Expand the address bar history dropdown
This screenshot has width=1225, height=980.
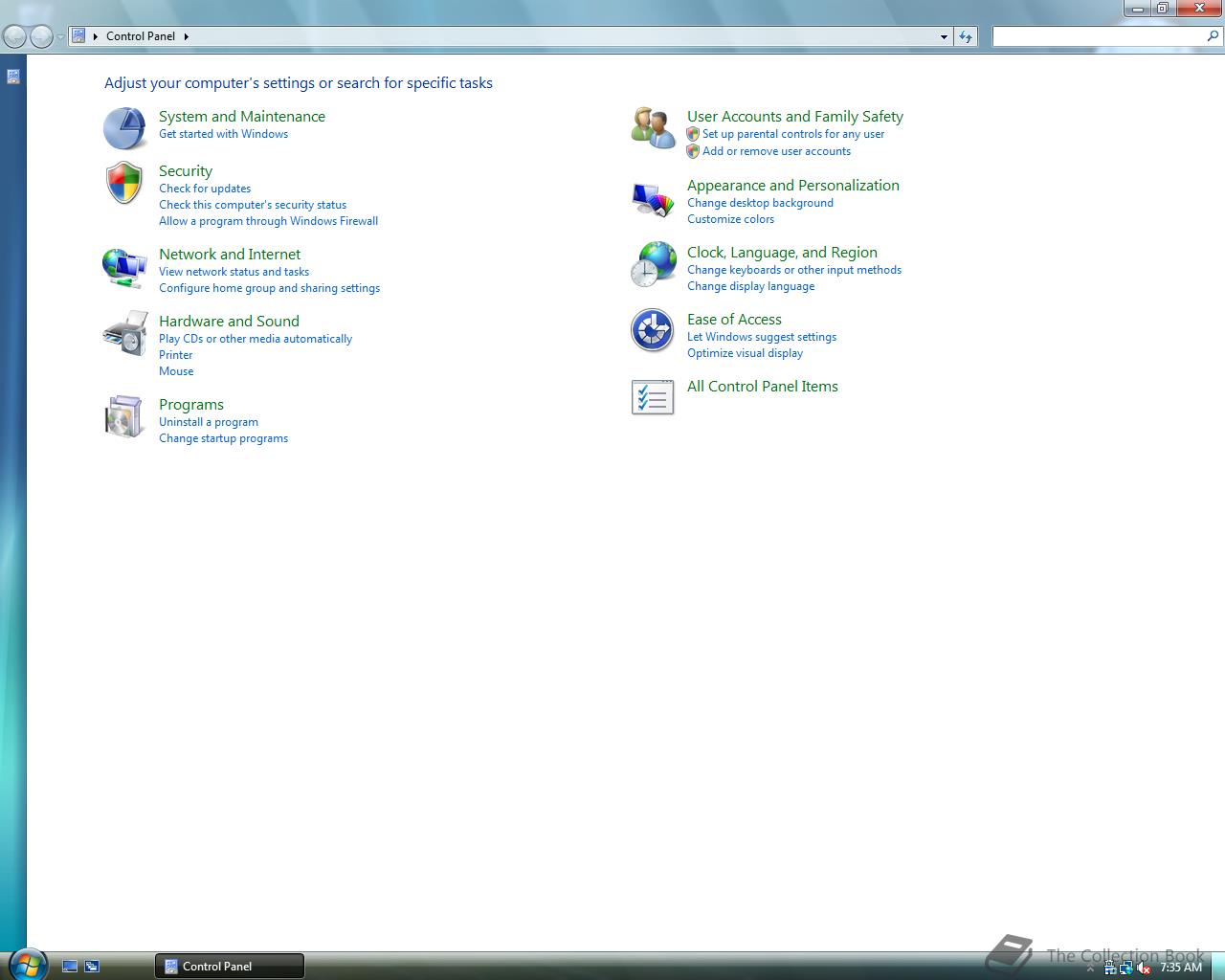click(944, 36)
